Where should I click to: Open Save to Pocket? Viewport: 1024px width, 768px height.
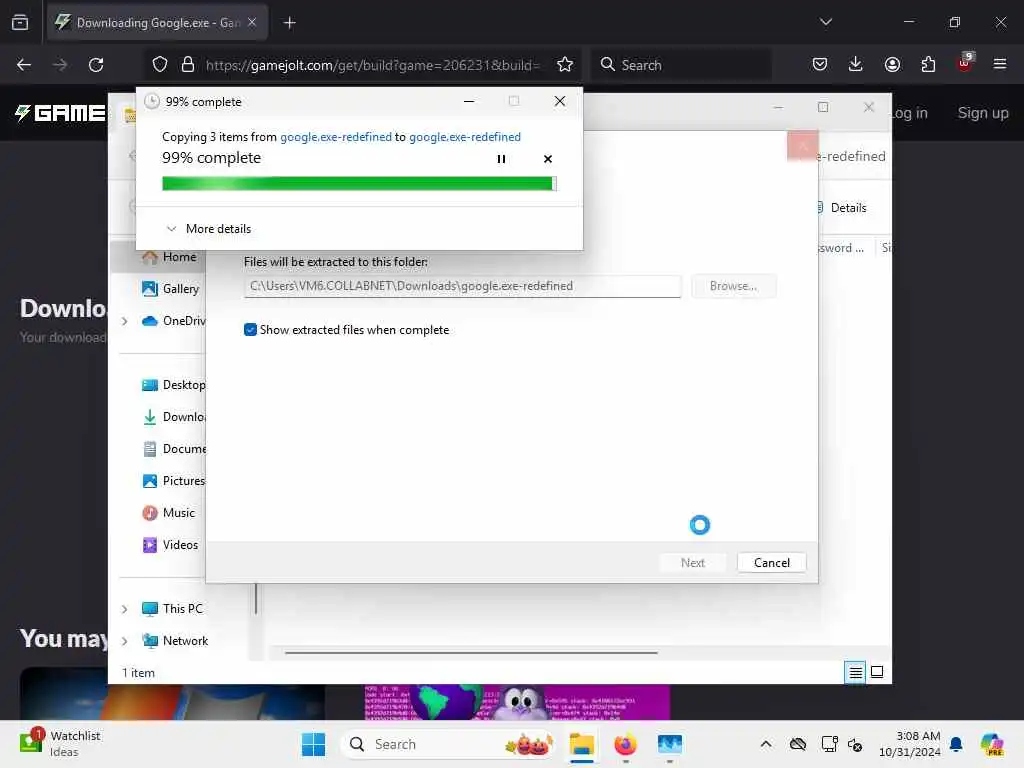click(820, 65)
